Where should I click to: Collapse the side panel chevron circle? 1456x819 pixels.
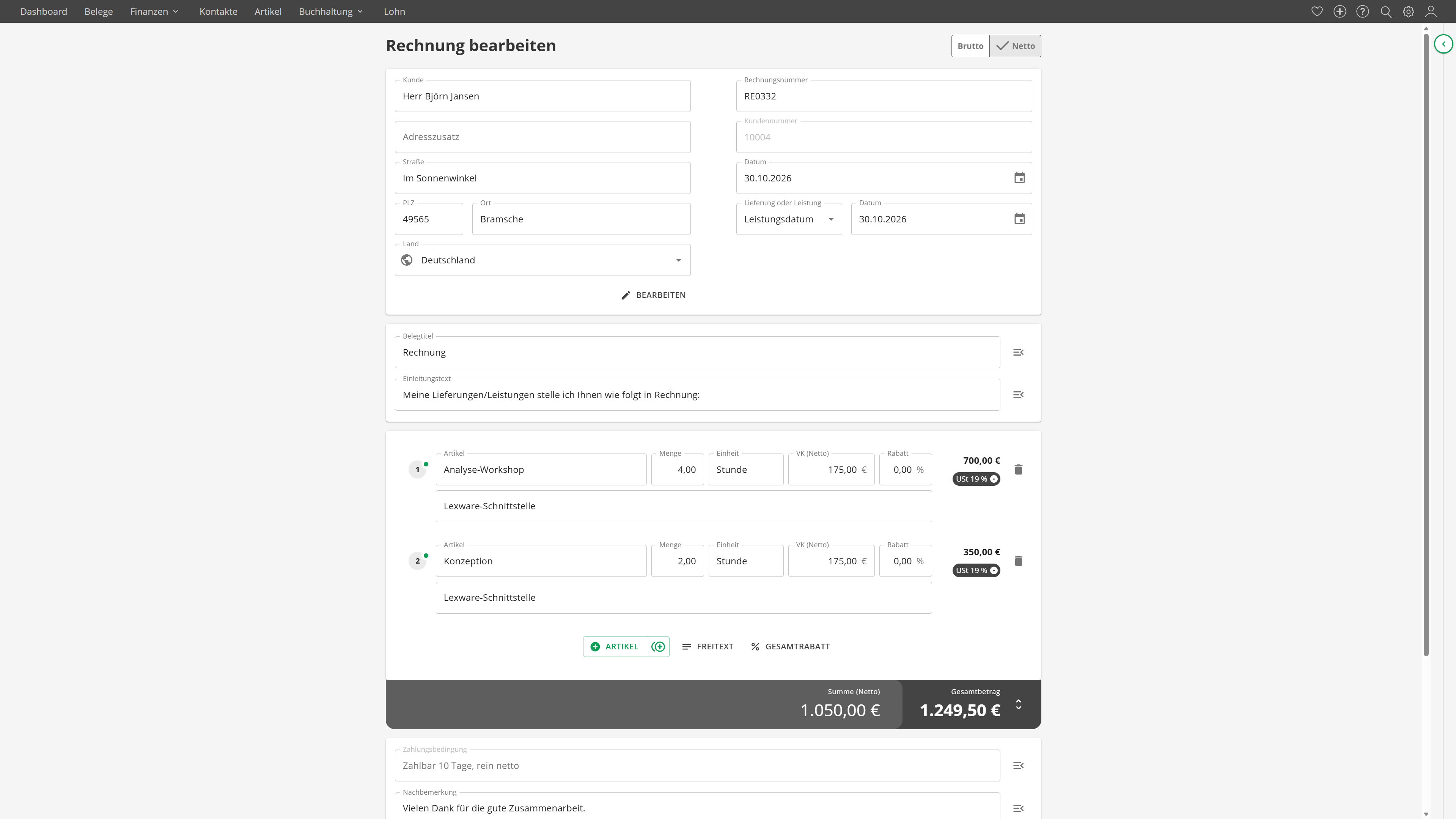[x=1443, y=44]
